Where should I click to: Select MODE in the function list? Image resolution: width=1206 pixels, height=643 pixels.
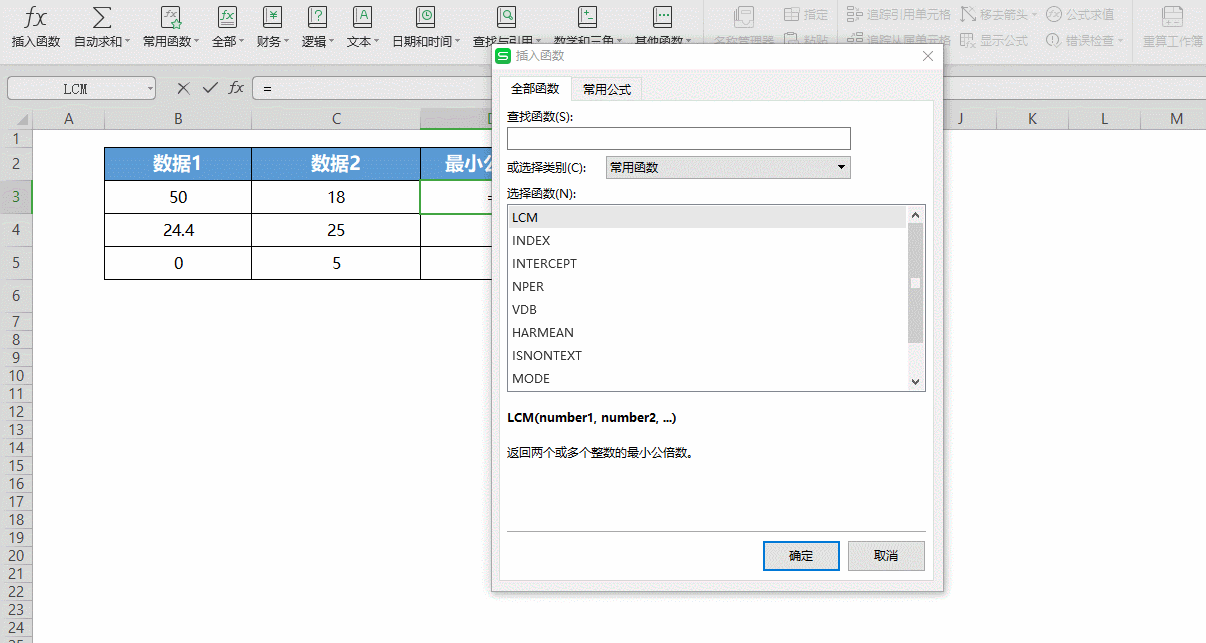tap(706, 378)
